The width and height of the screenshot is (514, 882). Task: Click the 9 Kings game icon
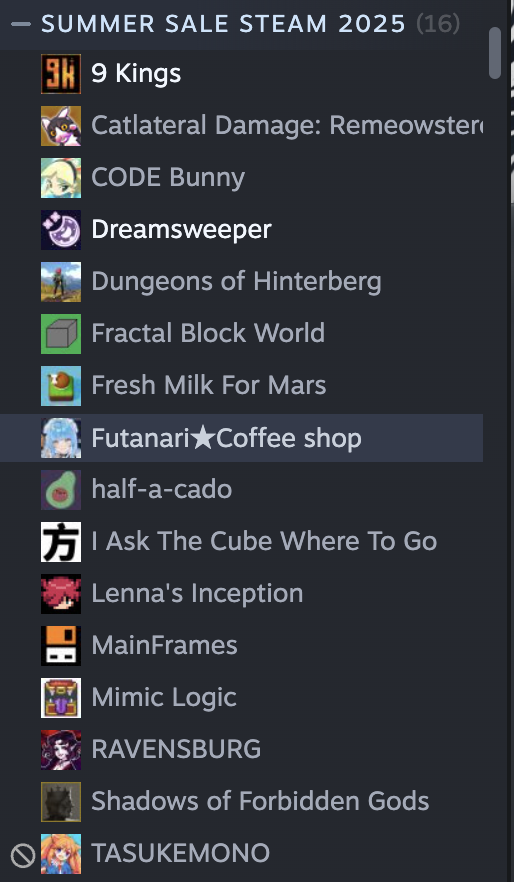pyautogui.click(x=61, y=74)
